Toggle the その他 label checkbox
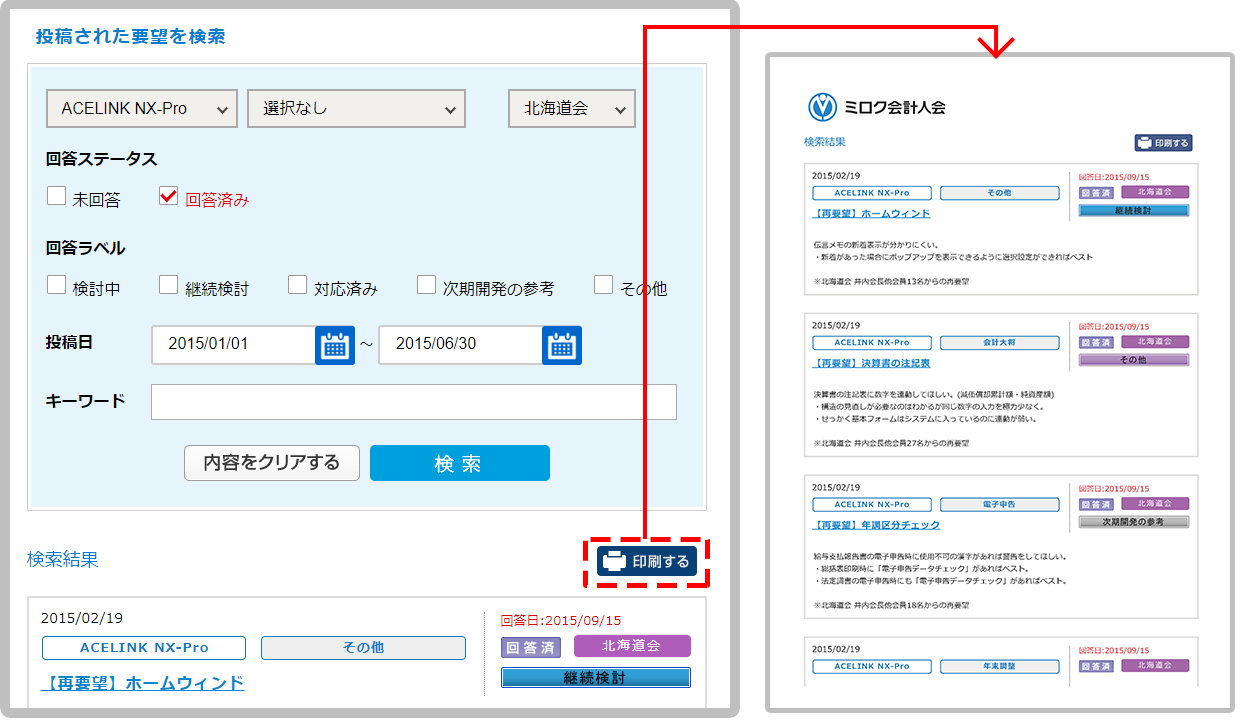 pos(603,285)
